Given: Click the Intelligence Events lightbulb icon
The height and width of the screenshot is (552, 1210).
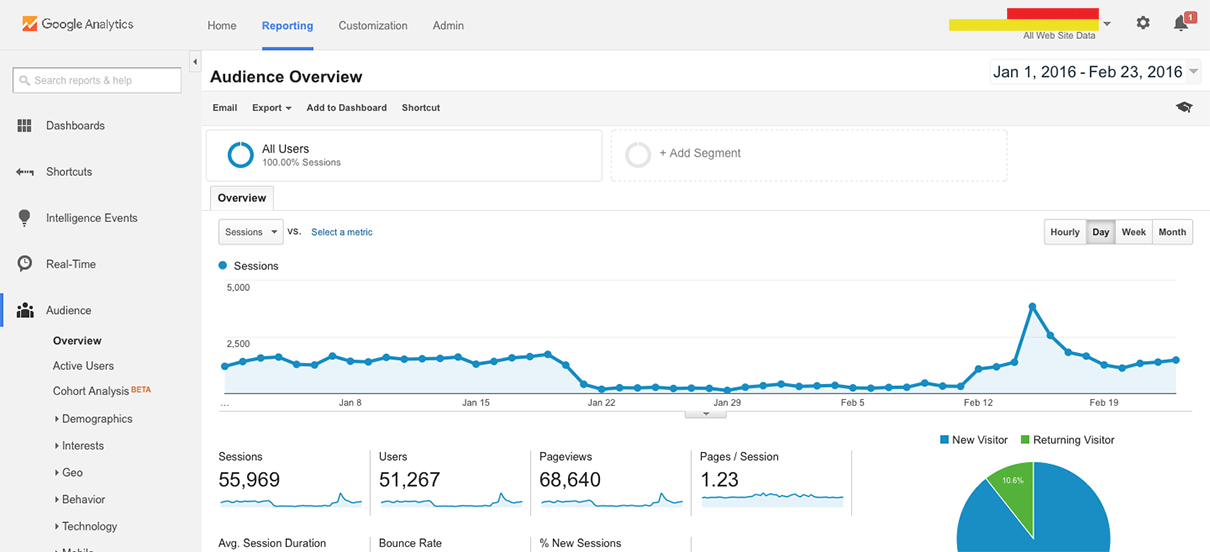Looking at the screenshot, I should click(25, 218).
